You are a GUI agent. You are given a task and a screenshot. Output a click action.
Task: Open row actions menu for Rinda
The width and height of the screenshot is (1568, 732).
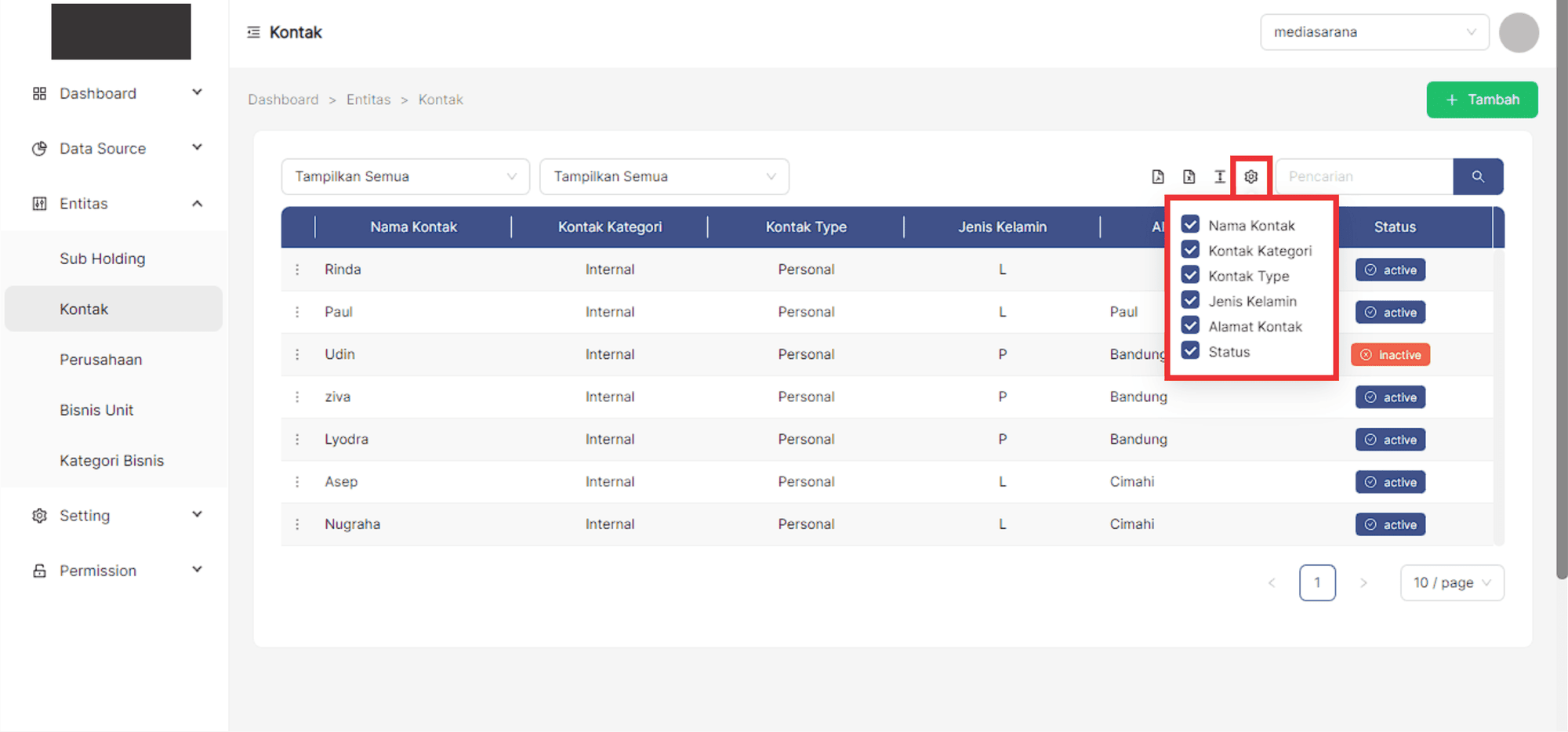point(297,270)
